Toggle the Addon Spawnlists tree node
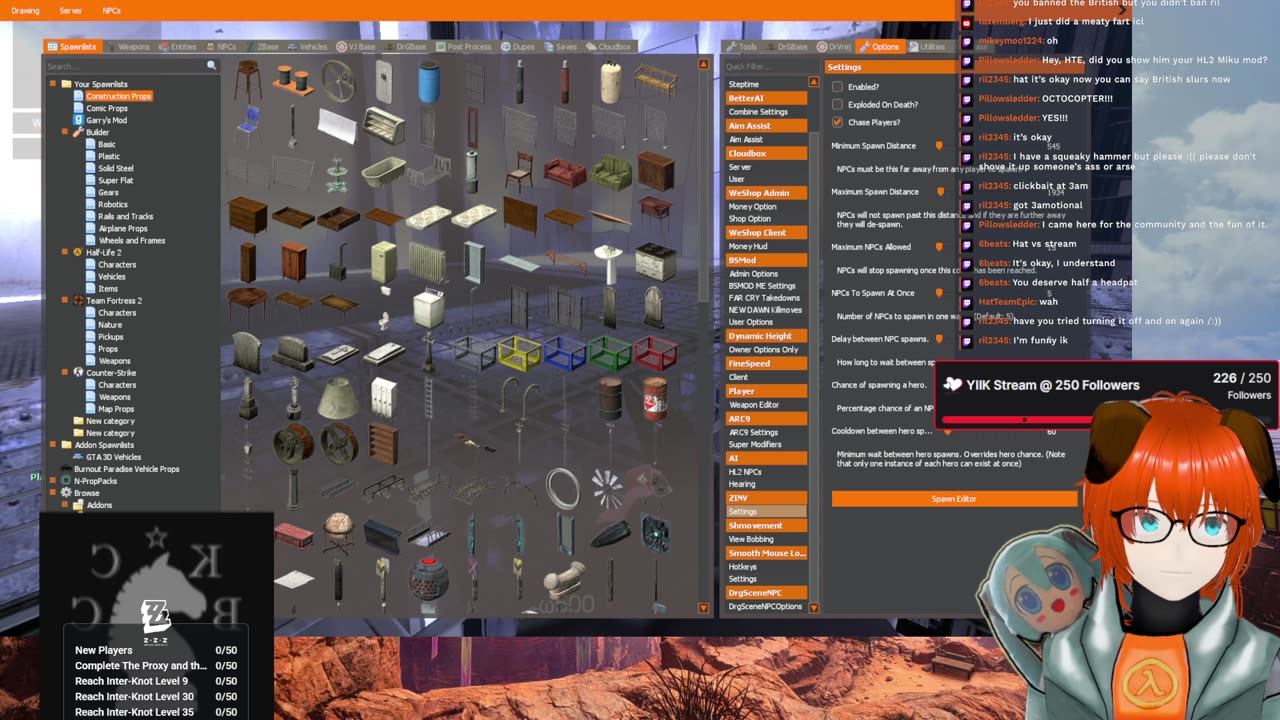The height and width of the screenshot is (720, 1280). 53,445
